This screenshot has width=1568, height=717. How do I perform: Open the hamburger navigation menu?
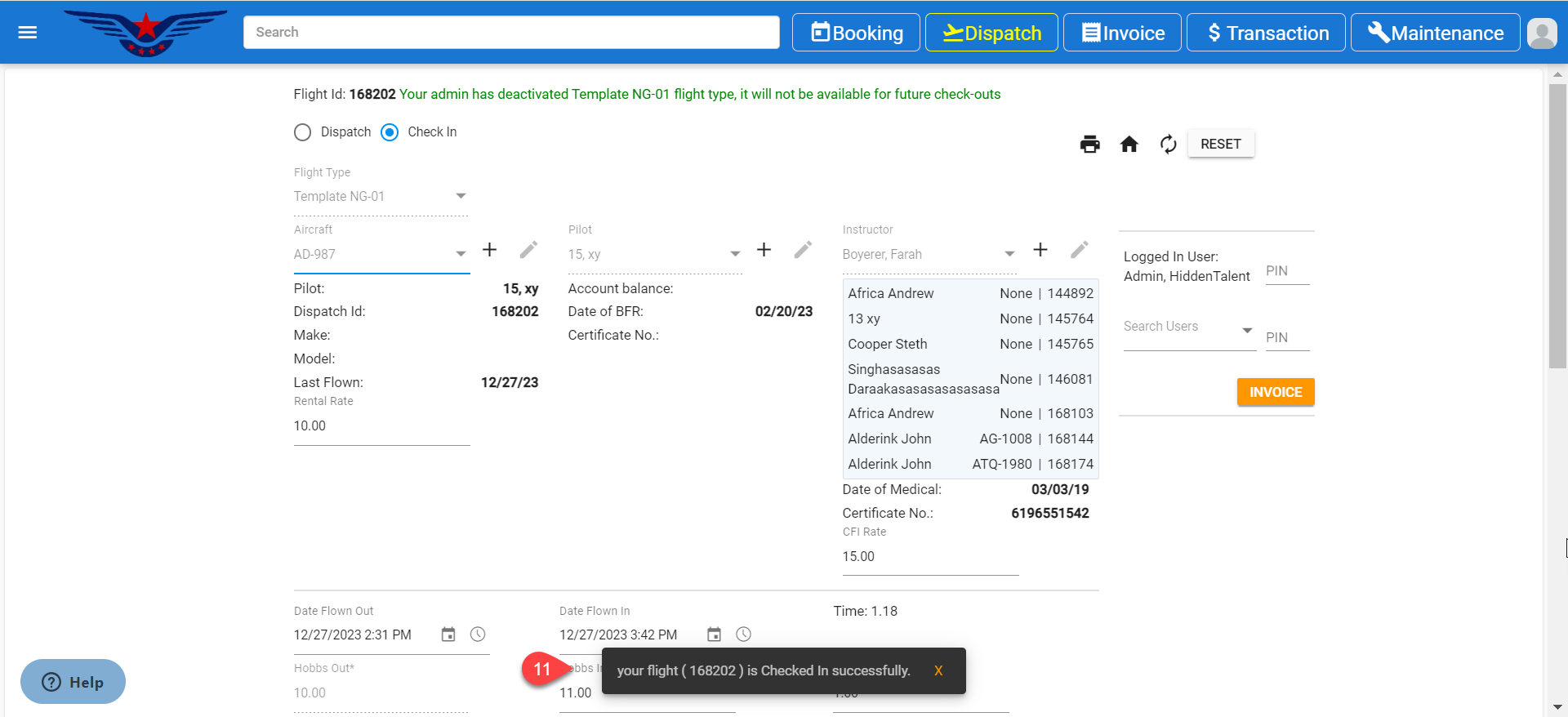pyautogui.click(x=28, y=33)
